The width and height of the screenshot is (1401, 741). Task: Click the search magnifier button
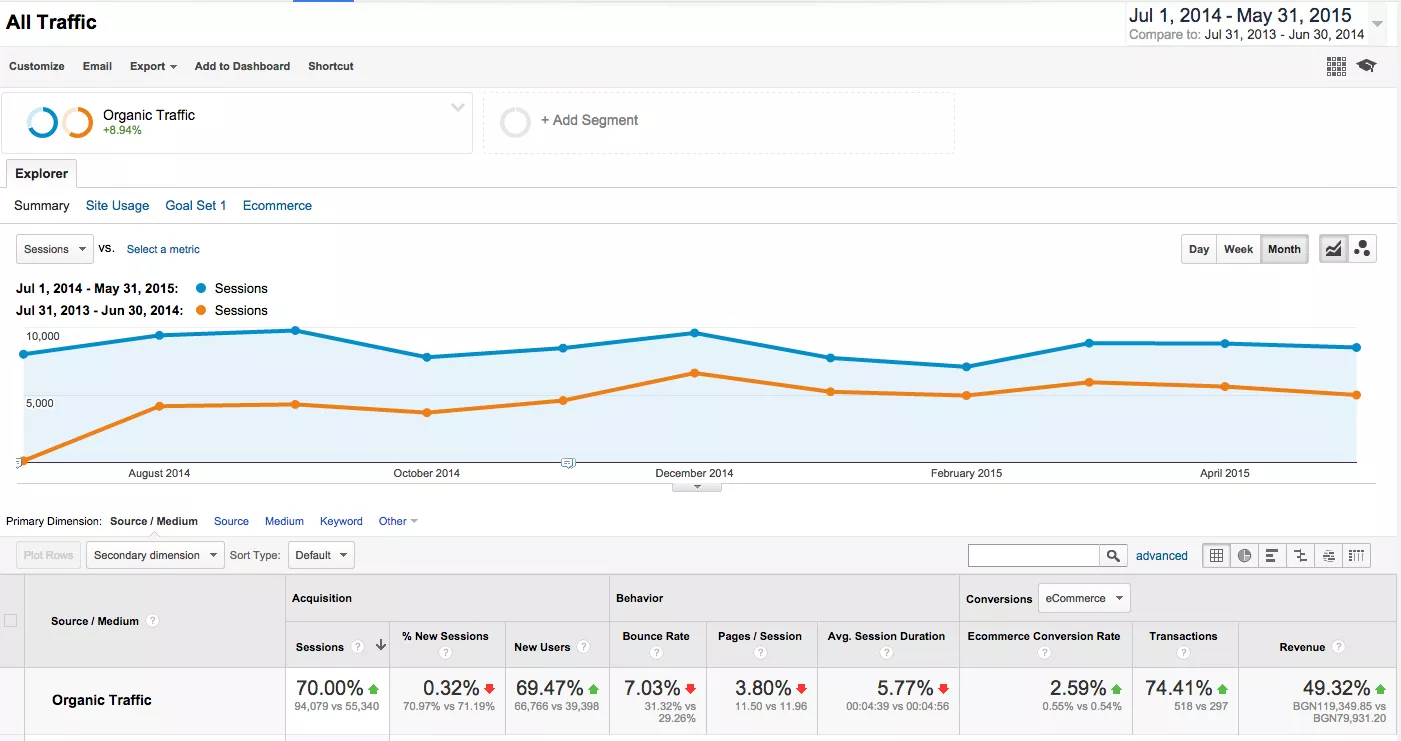tap(1113, 555)
